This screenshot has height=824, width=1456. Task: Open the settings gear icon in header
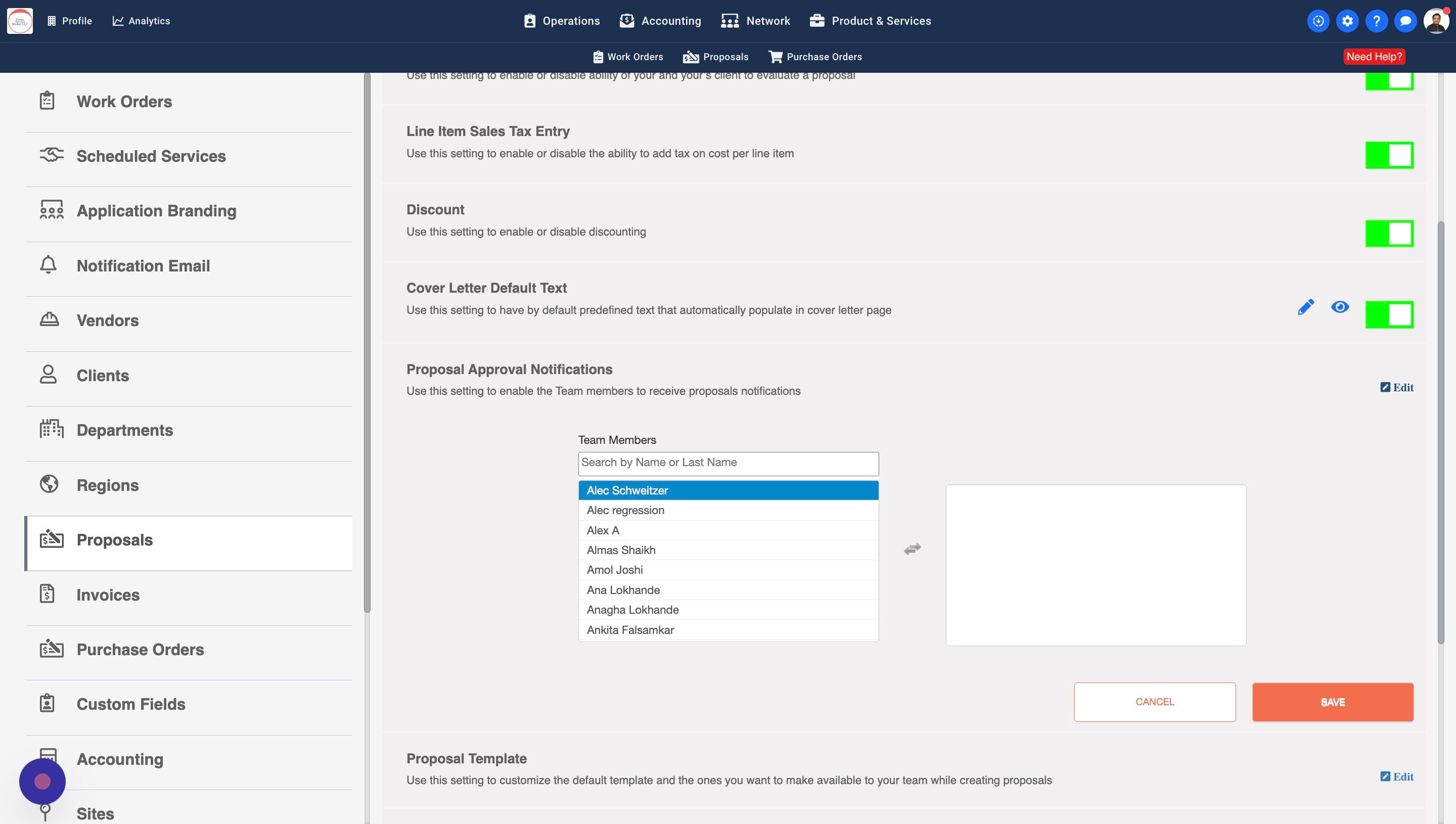[x=1347, y=21]
